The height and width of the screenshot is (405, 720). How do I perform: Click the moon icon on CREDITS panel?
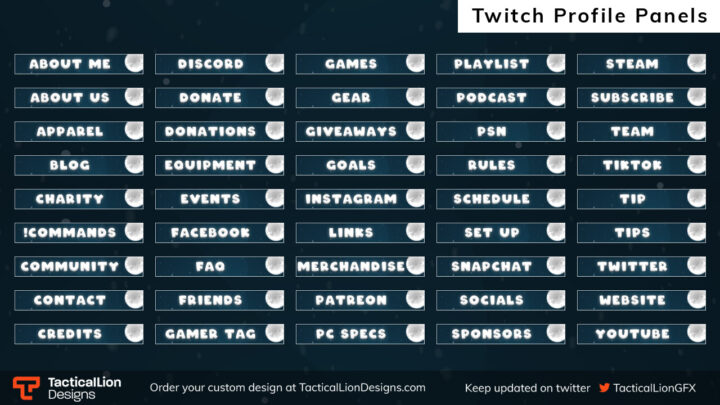pyautogui.click(x=134, y=333)
